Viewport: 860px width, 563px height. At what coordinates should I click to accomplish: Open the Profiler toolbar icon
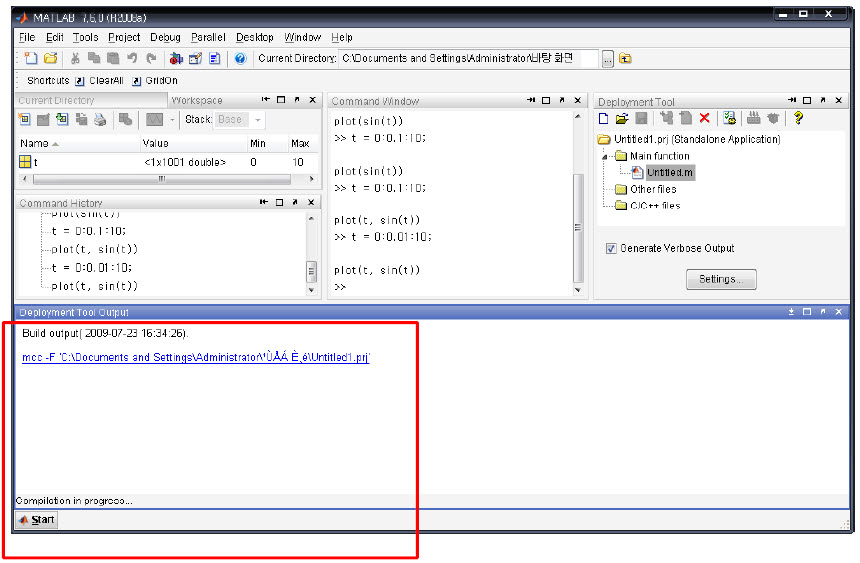pyautogui.click(x=214, y=58)
